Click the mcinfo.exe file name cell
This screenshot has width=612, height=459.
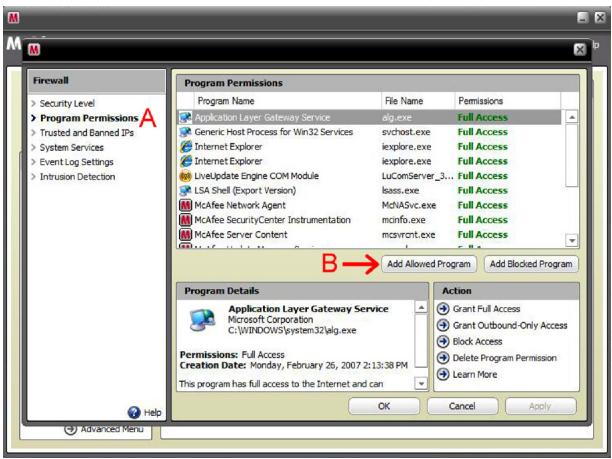pyautogui.click(x=404, y=220)
